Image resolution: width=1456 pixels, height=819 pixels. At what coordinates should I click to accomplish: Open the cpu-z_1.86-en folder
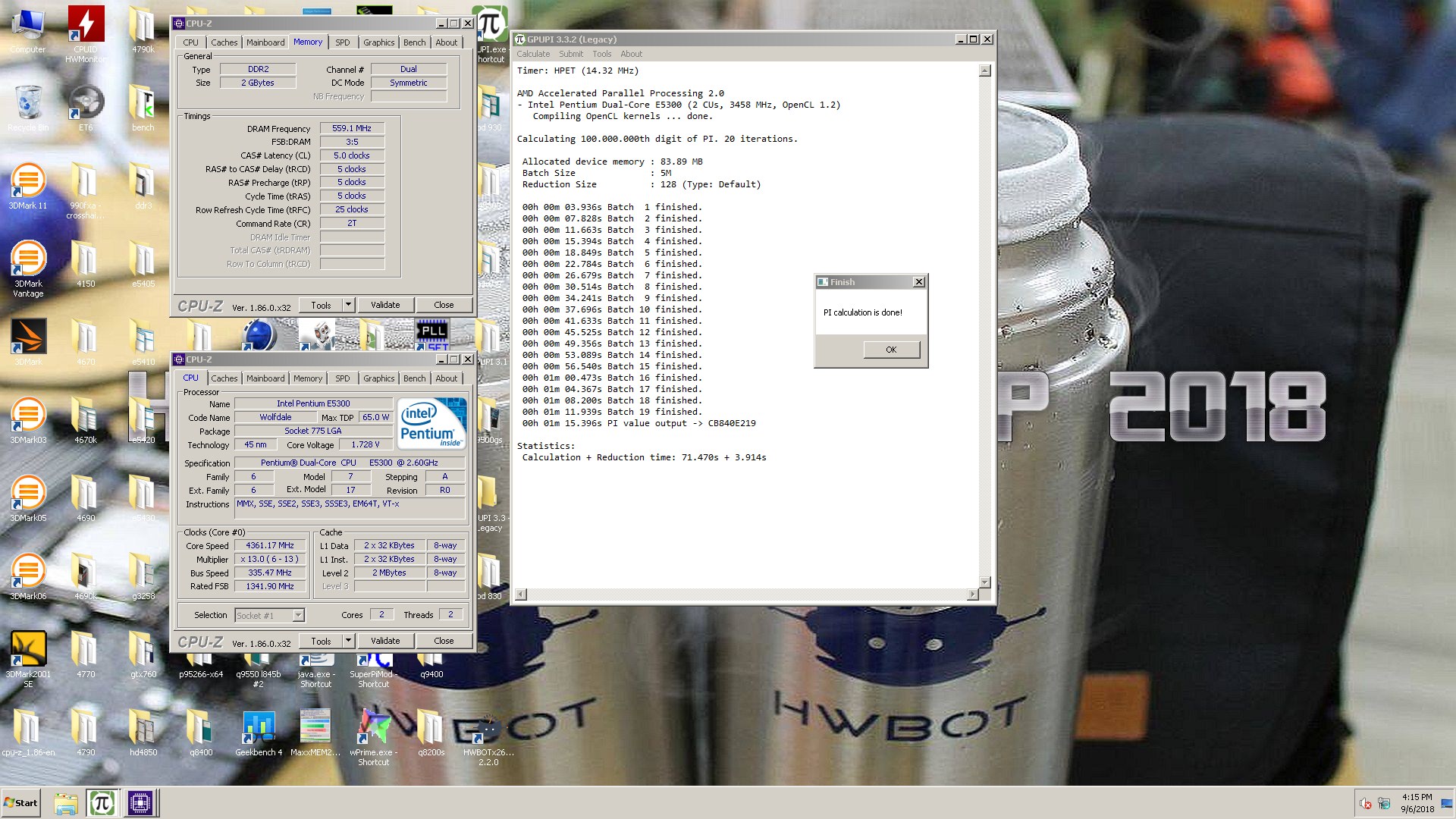[x=28, y=733]
